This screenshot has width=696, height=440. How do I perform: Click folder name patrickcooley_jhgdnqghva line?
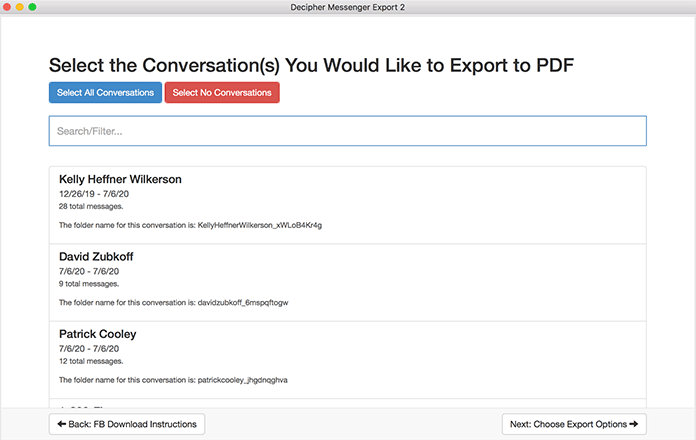point(173,380)
